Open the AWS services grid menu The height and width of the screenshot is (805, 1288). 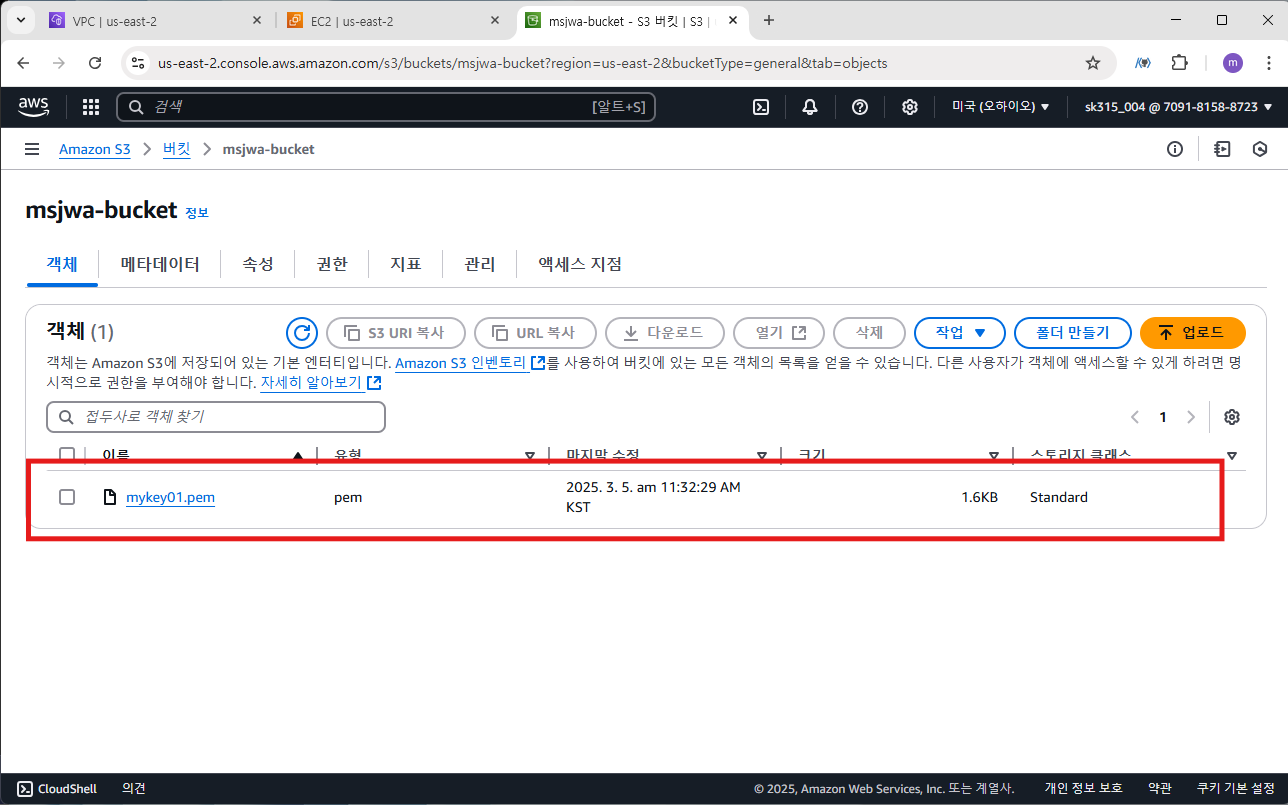click(x=91, y=107)
